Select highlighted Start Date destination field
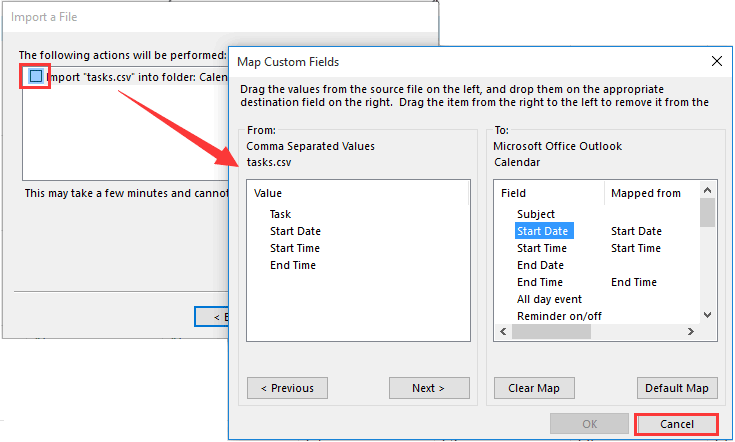Image resolution: width=735 pixels, height=442 pixels. tap(542, 231)
